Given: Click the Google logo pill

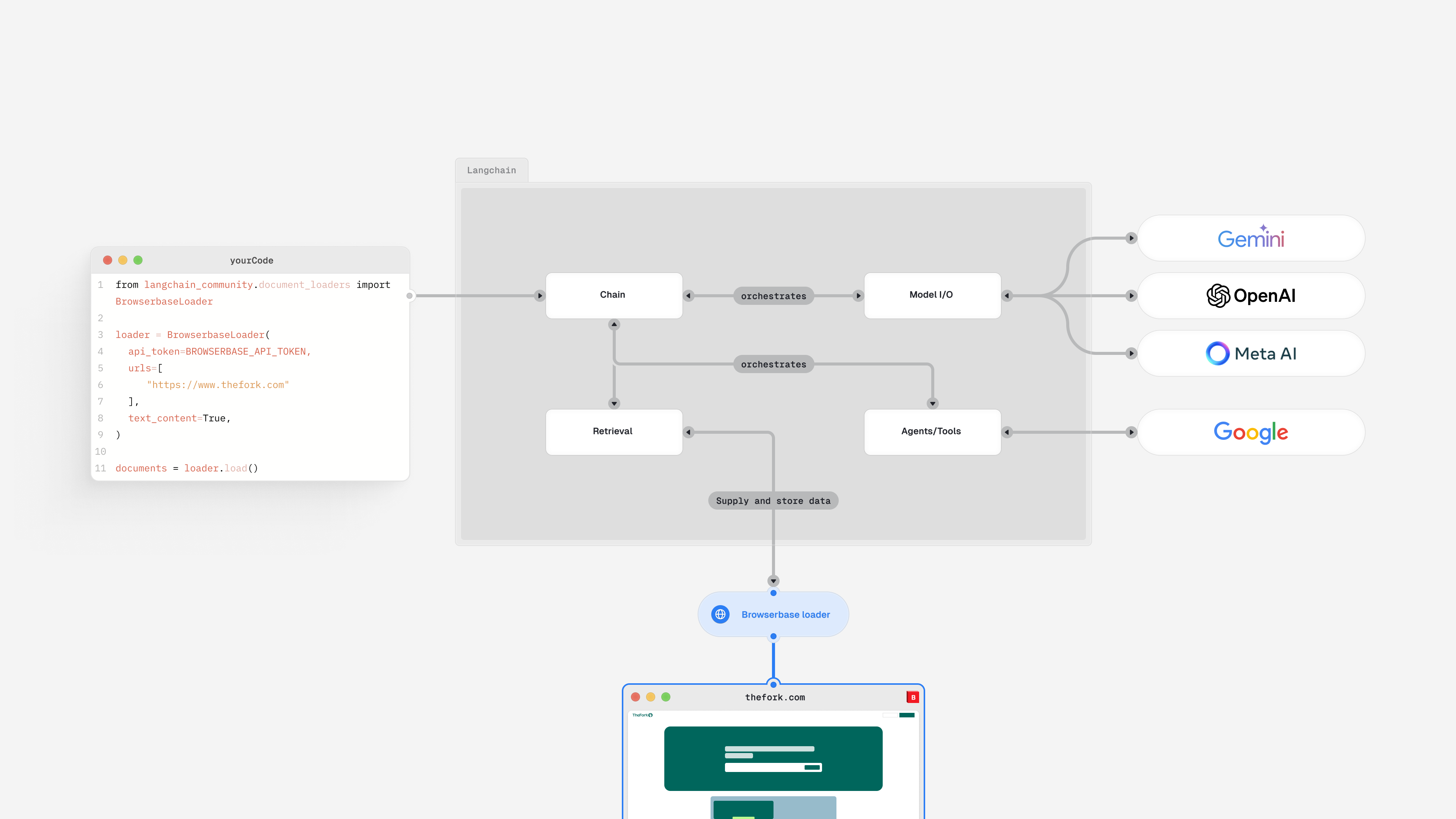Looking at the screenshot, I should [x=1250, y=432].
